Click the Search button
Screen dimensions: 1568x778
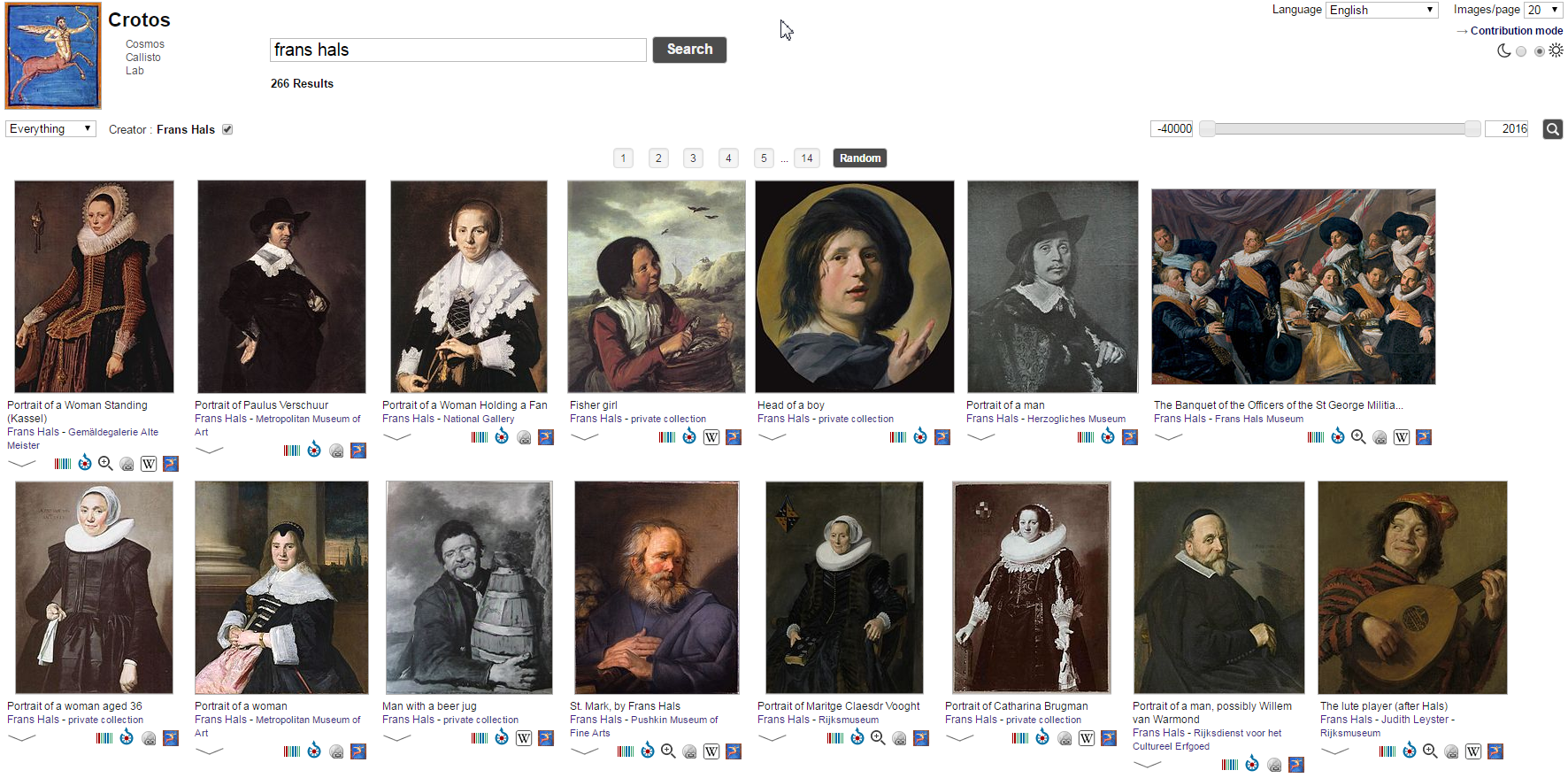pos(689,50)
